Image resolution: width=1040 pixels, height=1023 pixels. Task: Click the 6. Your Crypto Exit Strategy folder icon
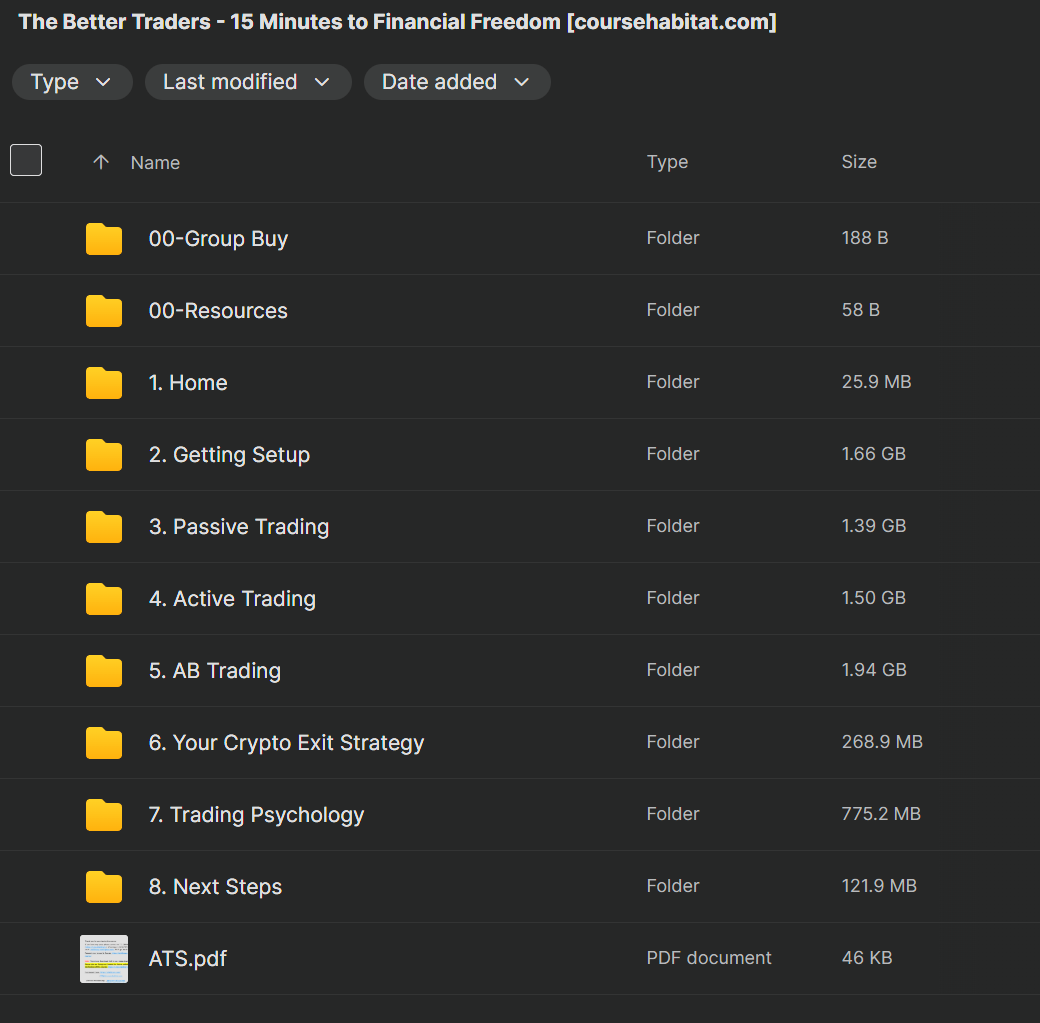(x=104, y=743)
